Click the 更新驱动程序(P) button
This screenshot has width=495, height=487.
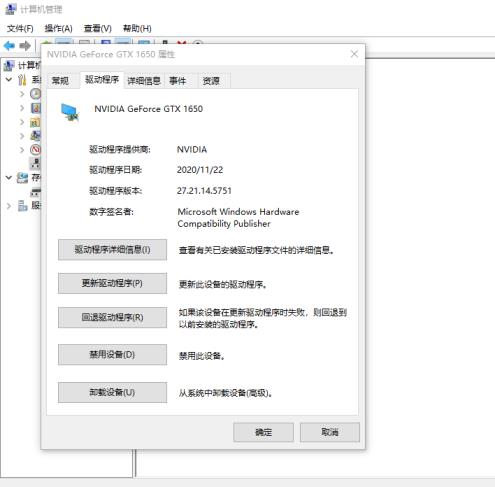(112, 283)
